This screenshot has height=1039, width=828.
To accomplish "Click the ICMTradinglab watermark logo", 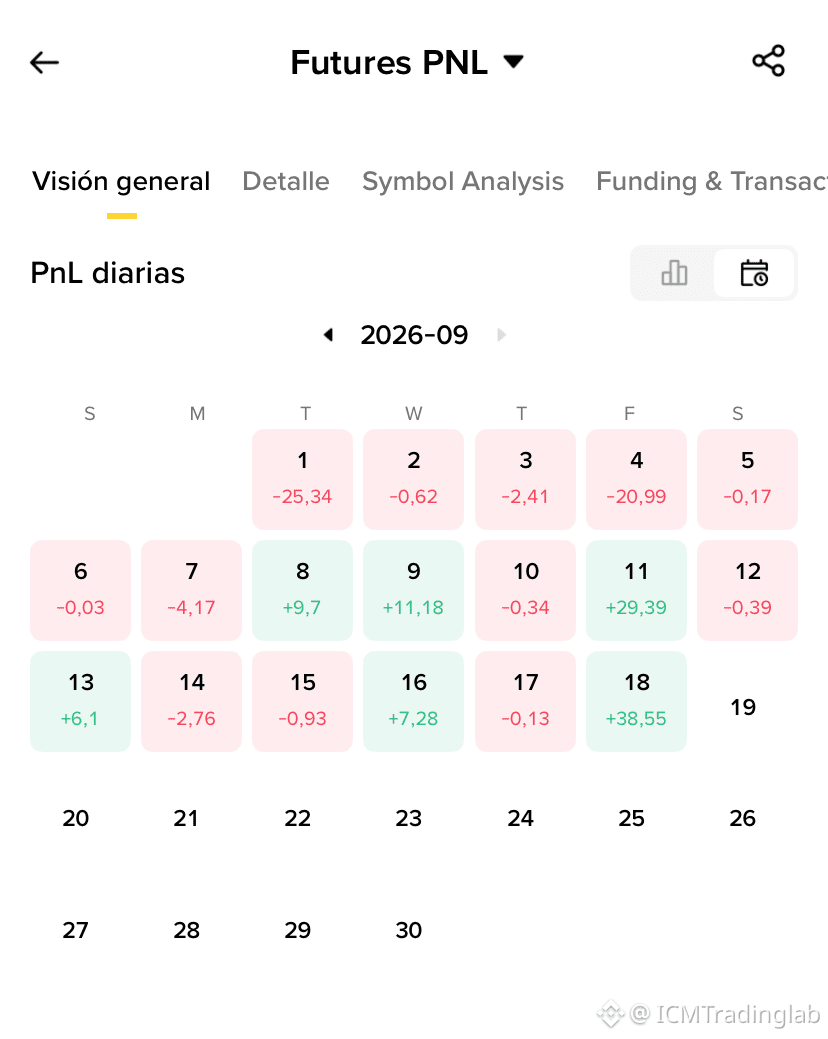I will (610, 1014).
